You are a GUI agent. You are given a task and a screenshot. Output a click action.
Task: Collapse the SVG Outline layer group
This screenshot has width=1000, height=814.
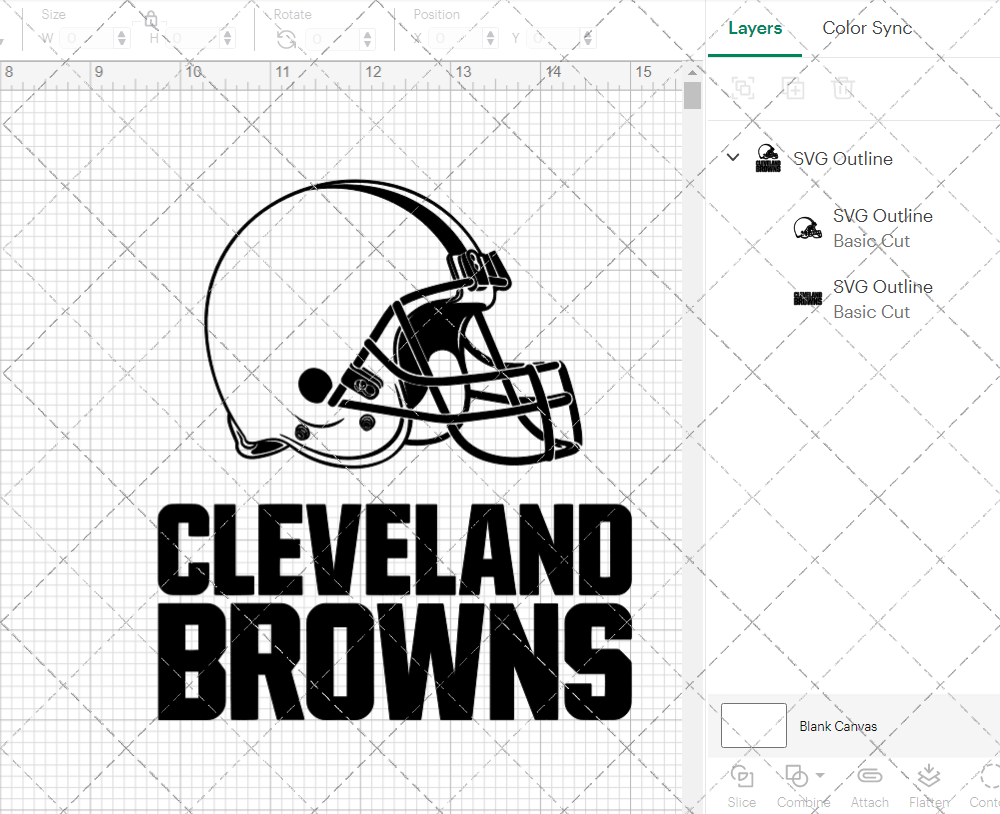click(x=733, y=157)
